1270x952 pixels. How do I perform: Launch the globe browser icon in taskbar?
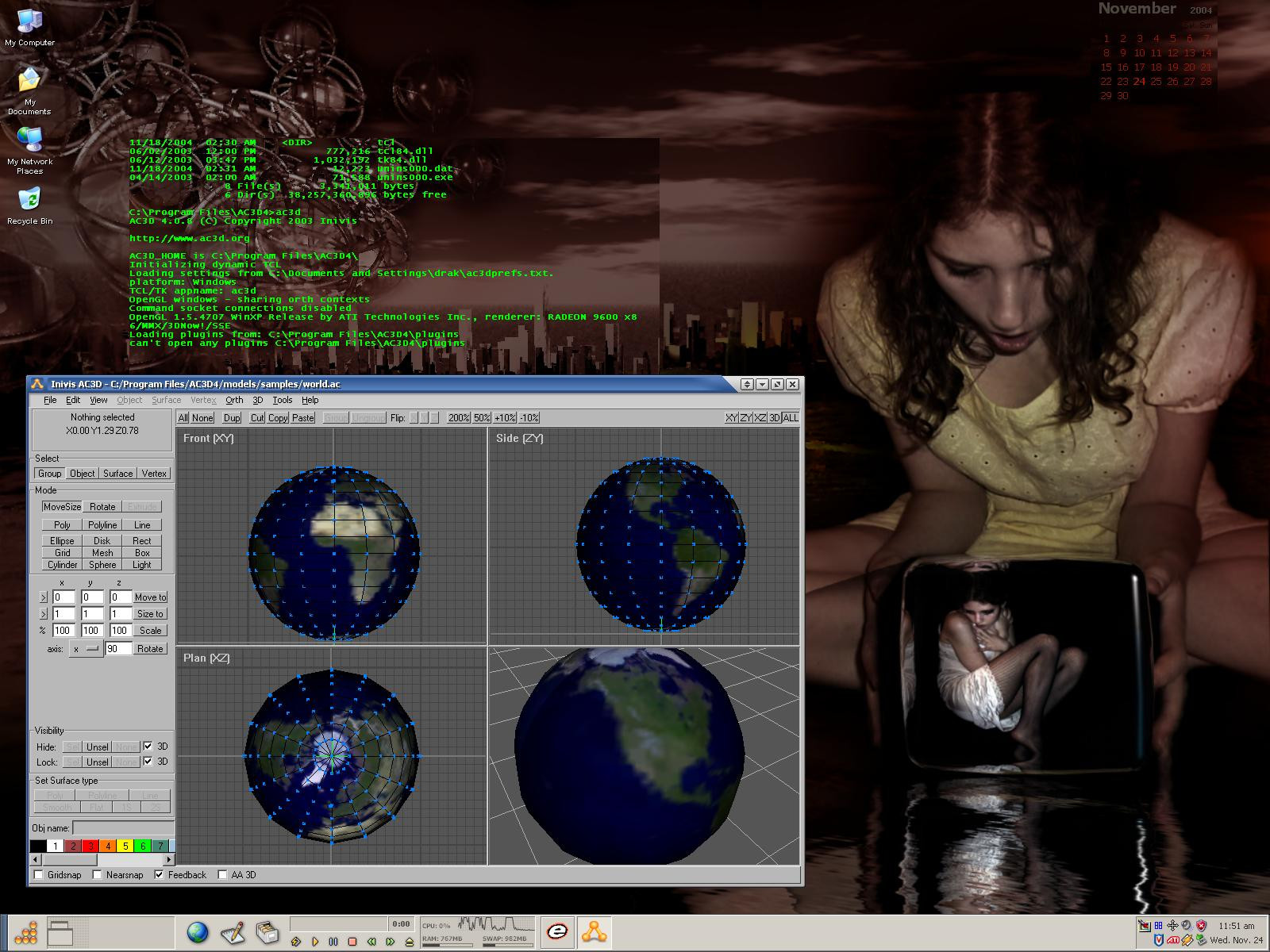coord(198,931)
